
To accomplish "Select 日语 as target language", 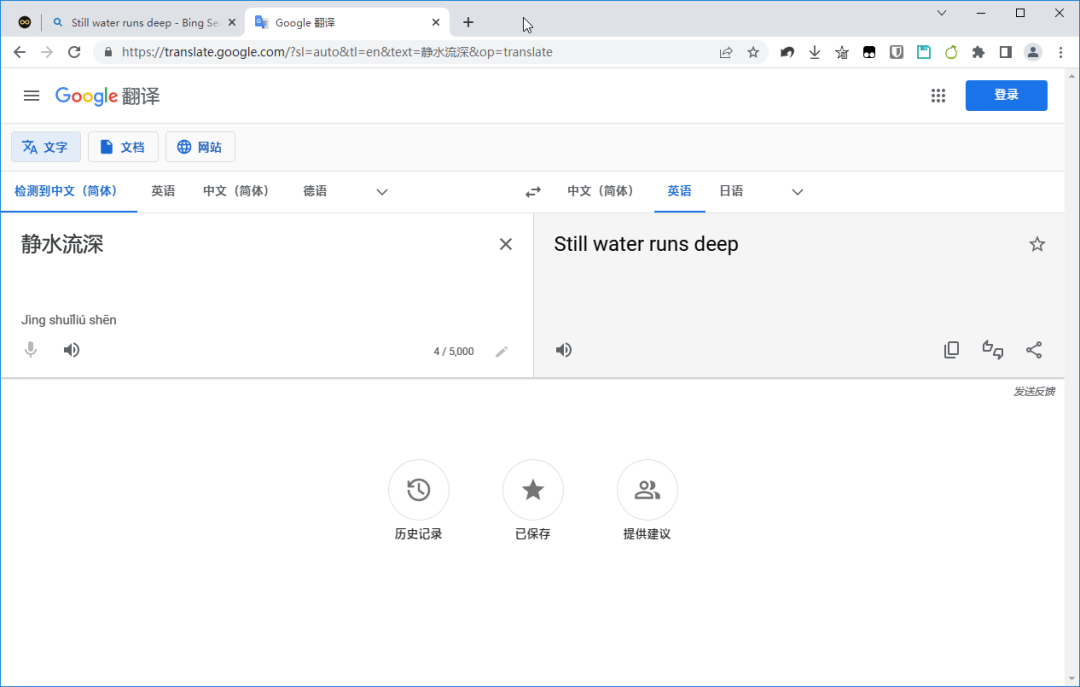I will click(x=731, y=191).
